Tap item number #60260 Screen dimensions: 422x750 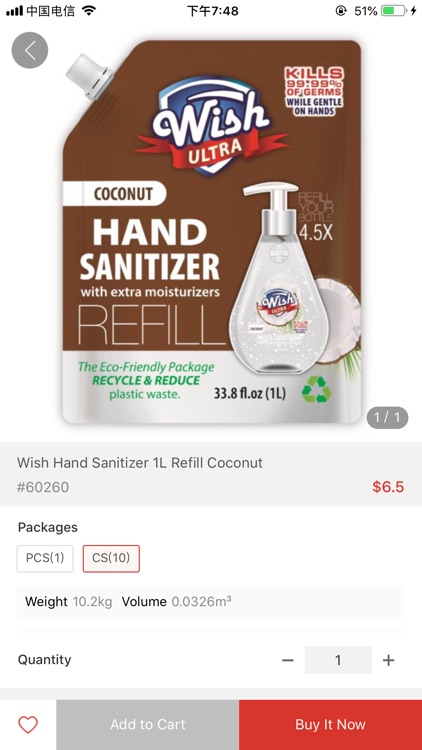click(43, 487)
